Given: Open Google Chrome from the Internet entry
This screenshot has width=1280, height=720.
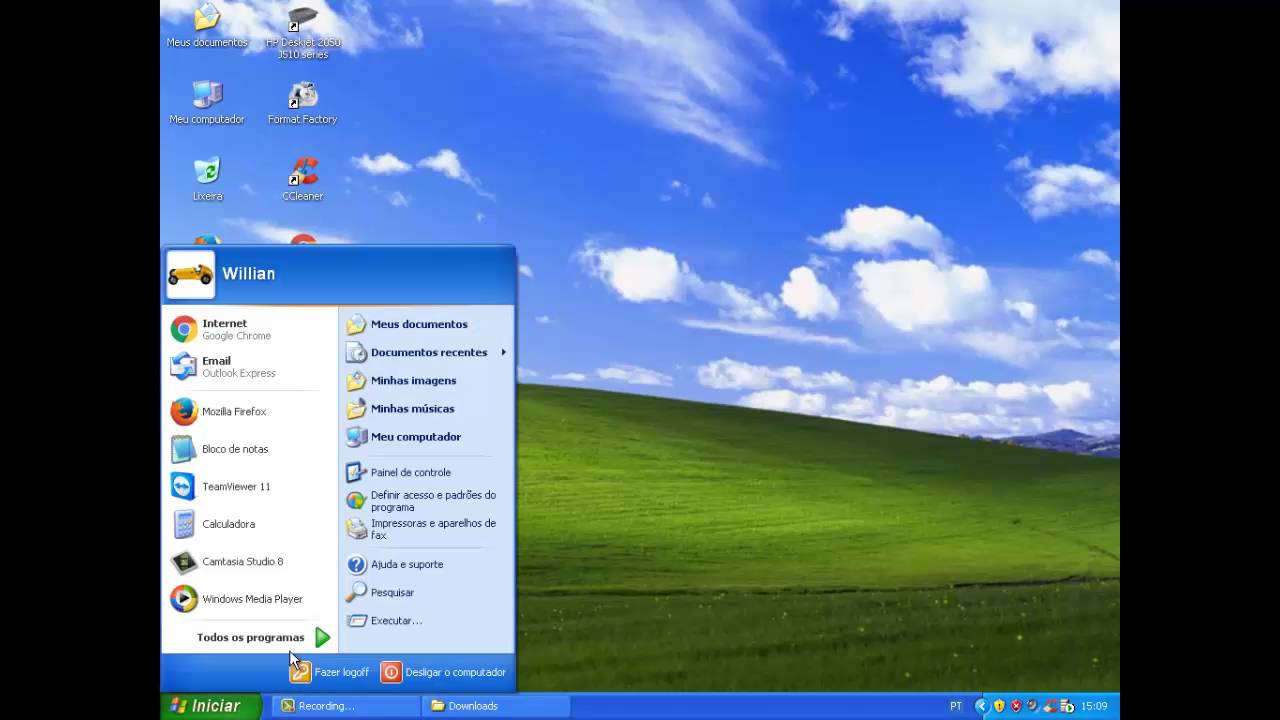Looking at the screenshot, I should pyautogui.click(x=250, y=329).
